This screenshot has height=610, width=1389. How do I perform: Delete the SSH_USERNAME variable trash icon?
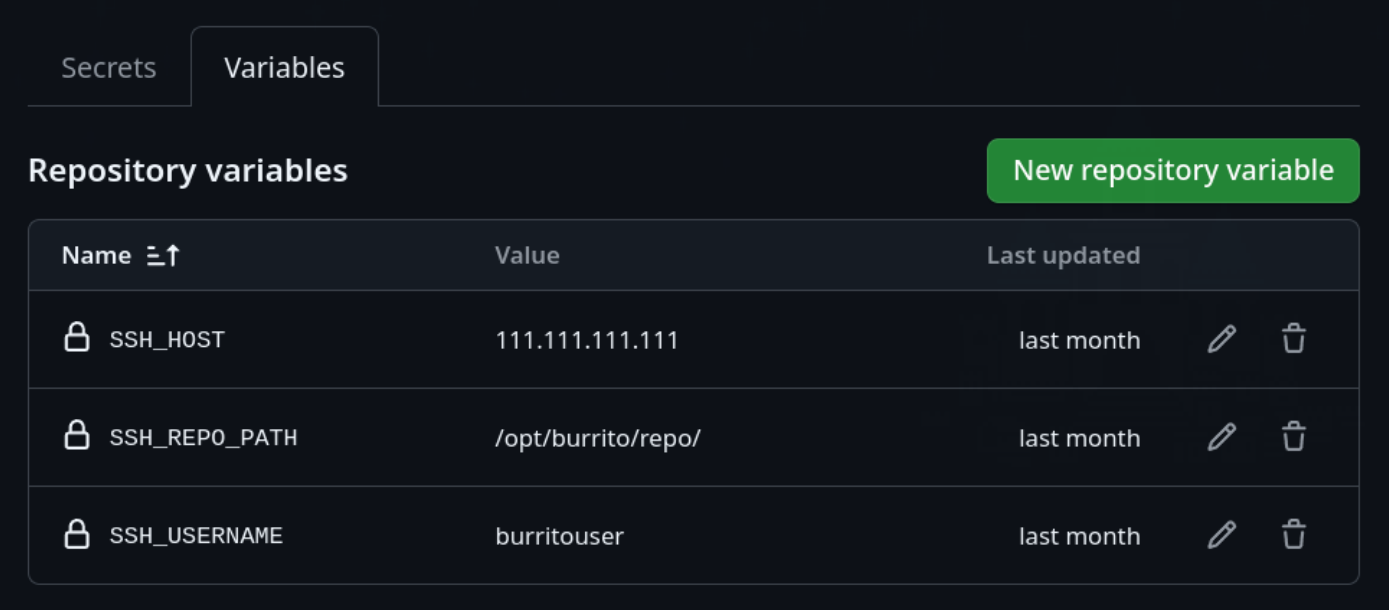coord(1294,535)
